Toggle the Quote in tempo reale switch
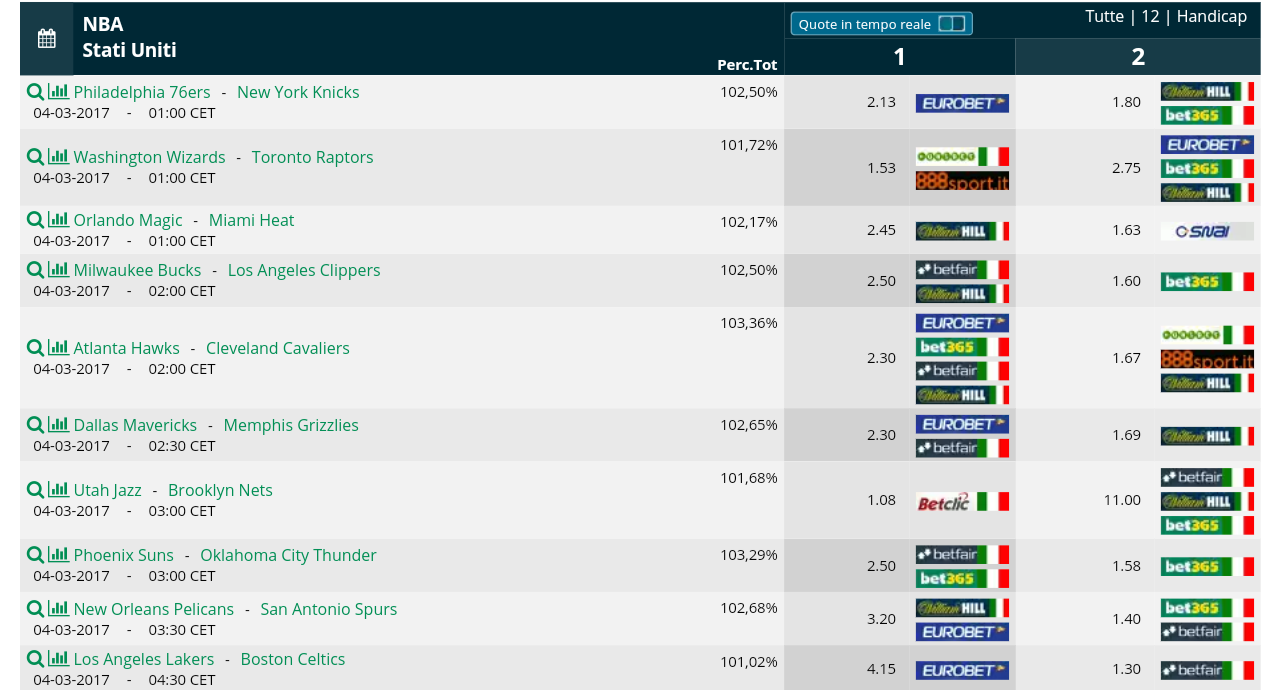Screen dimensions: 1279x690 952,24
